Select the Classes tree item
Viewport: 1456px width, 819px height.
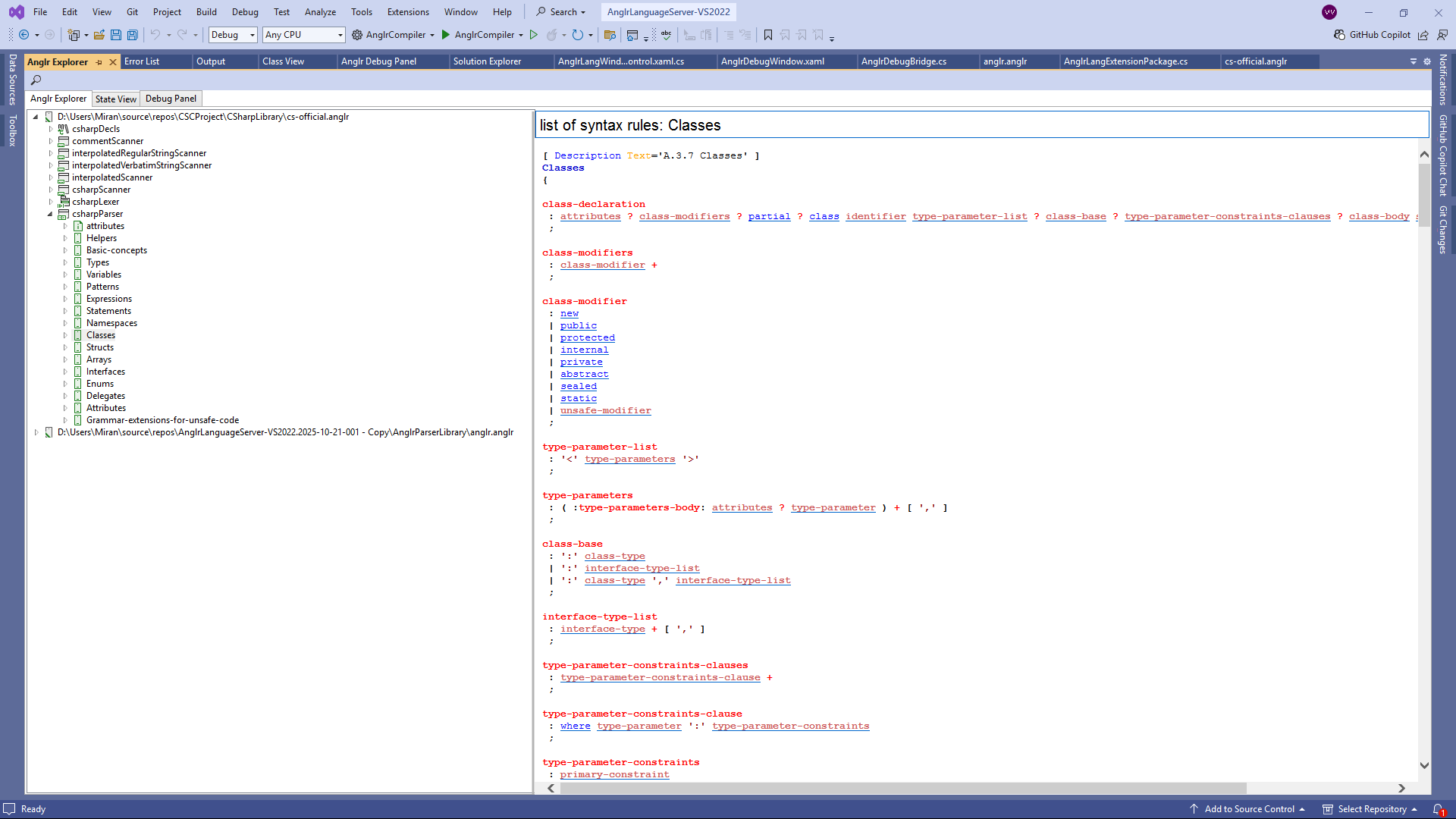[100, 334]
